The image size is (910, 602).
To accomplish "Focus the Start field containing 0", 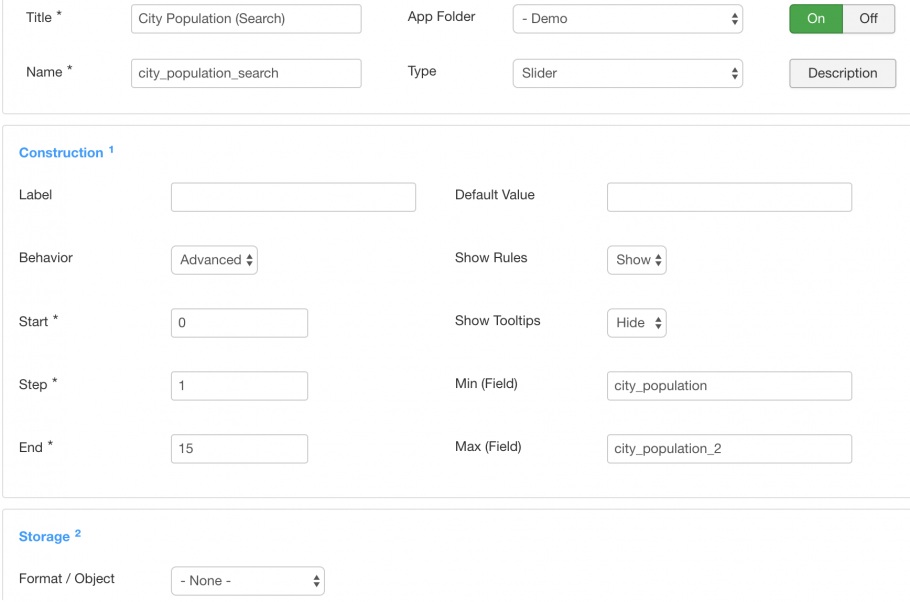I will (x=239, y=323).
